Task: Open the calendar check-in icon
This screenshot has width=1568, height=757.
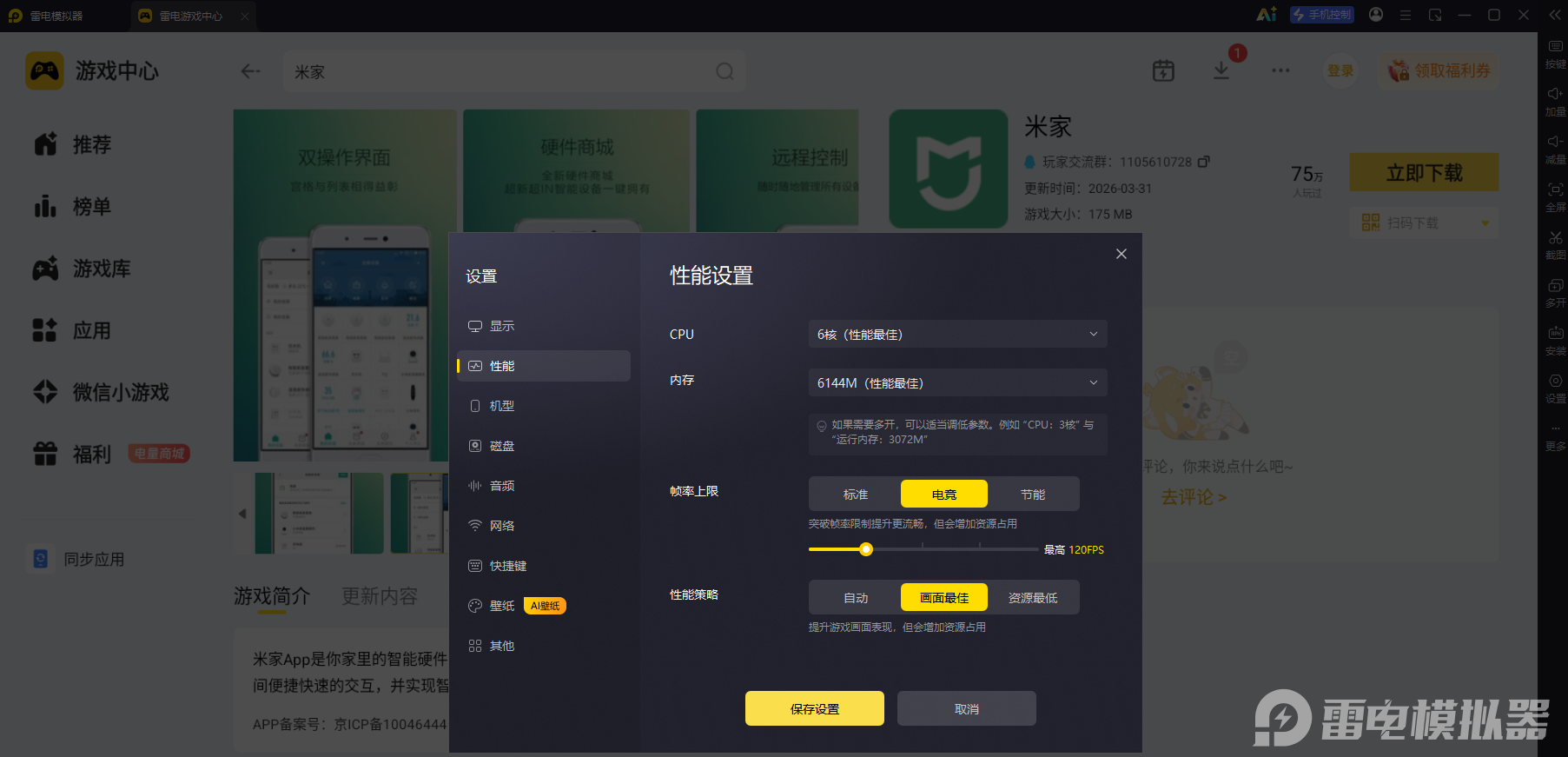Action: [x=1163, y=71]
